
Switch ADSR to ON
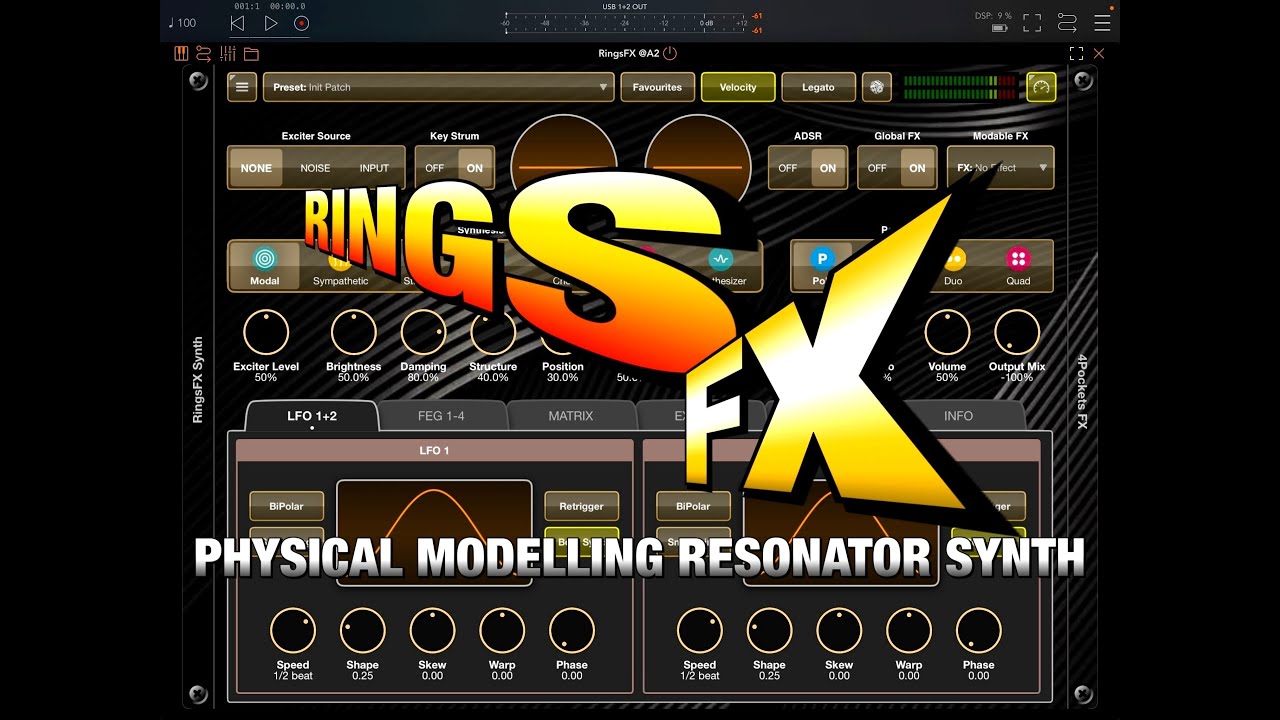(x=828, y=168)
